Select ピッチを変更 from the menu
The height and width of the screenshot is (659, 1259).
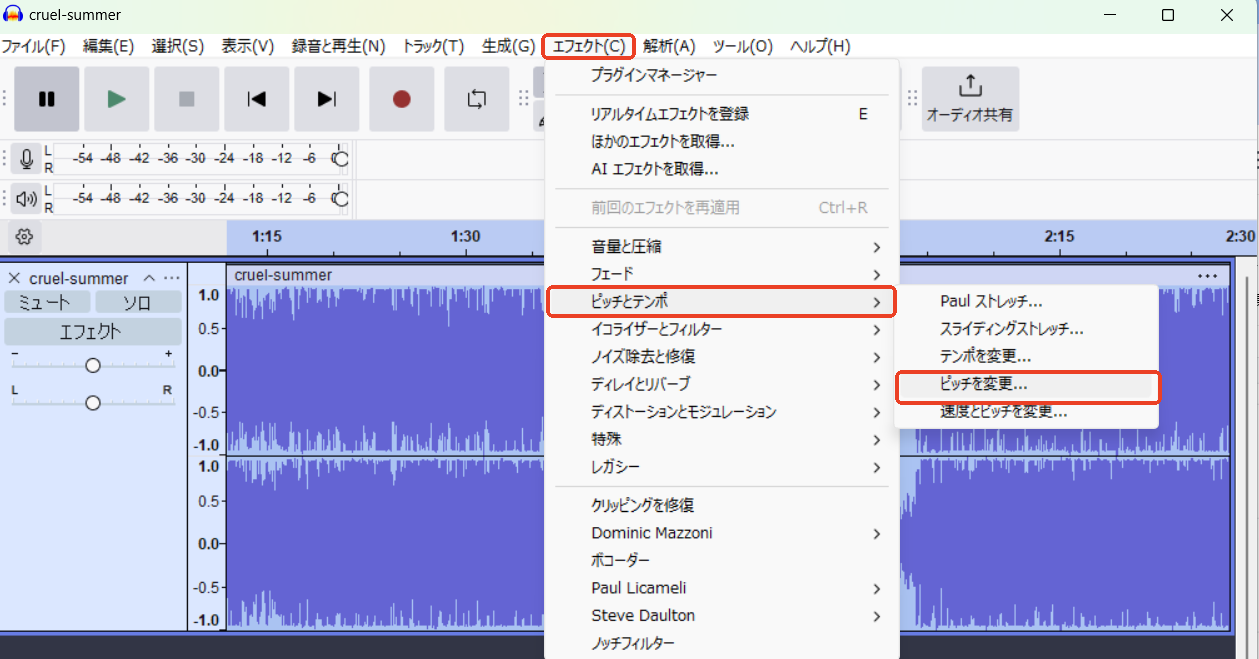click(1027, 387)
